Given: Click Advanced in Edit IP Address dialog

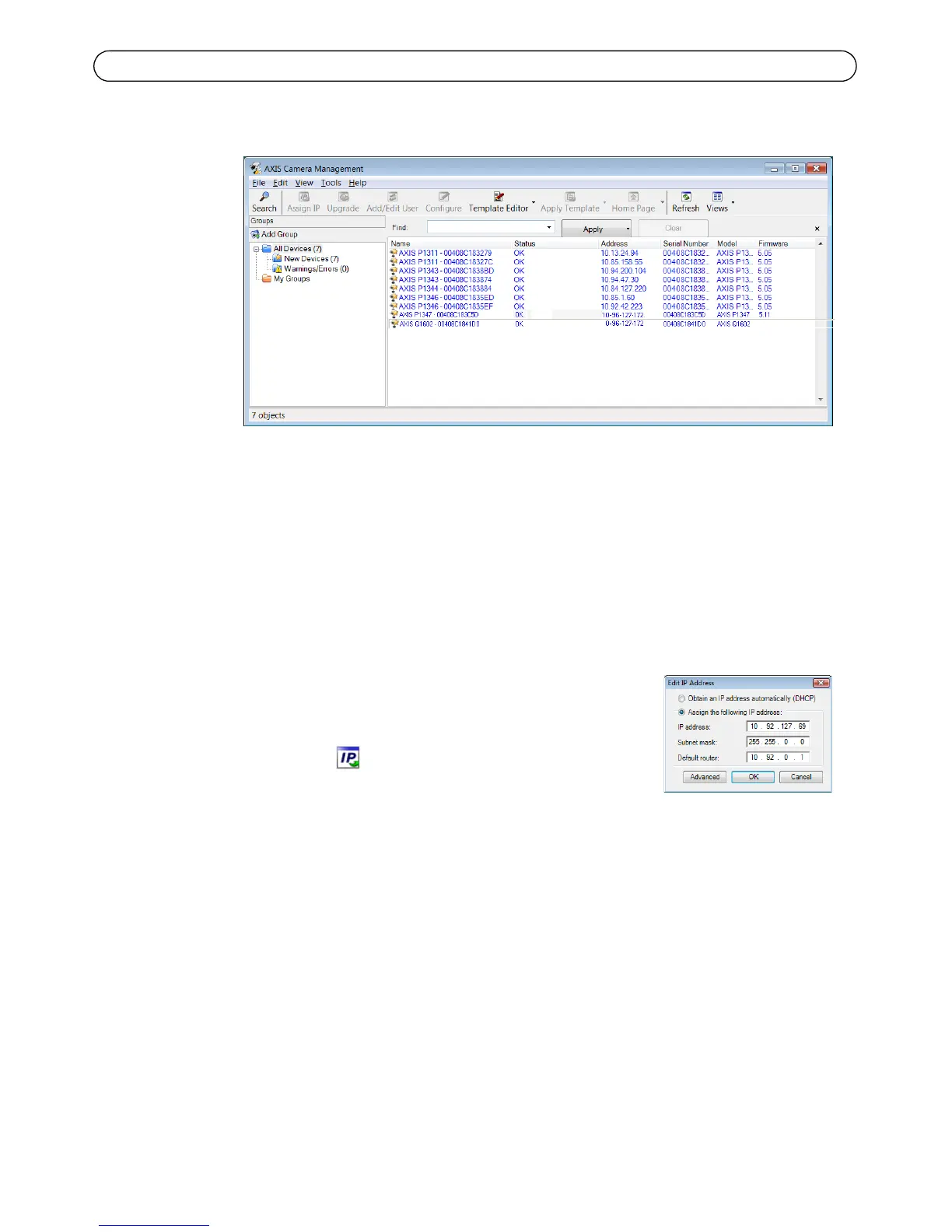Looking at the screenshot, I should click(x=705, y=777).
